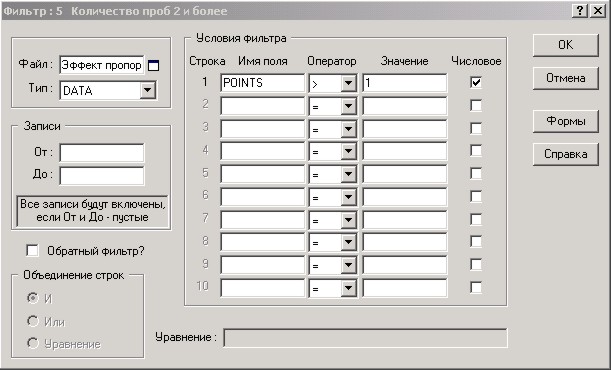
Task: Click the Отмена button
Action: click(565, 78)
